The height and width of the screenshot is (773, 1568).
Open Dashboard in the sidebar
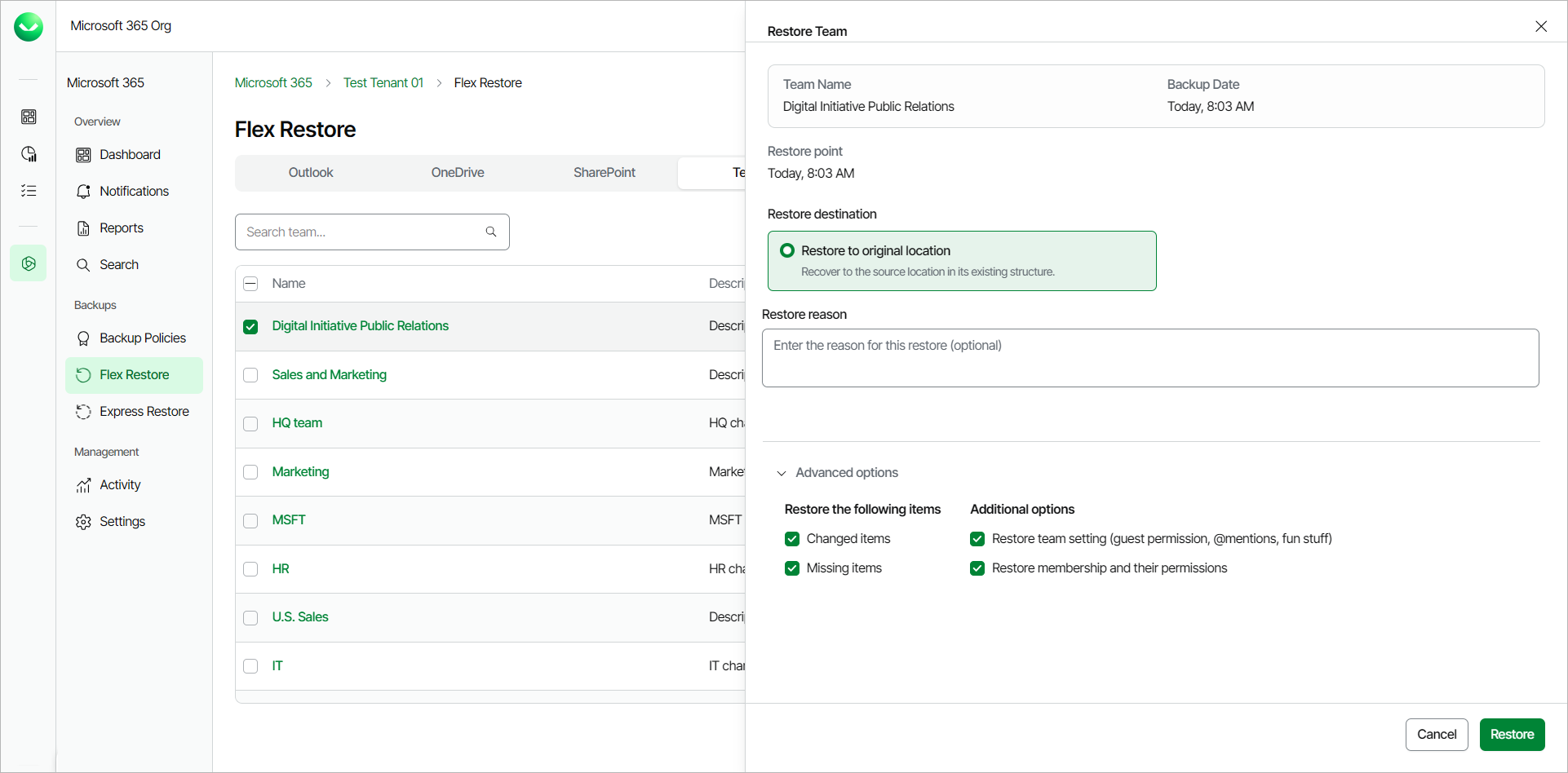click(134, 155)
